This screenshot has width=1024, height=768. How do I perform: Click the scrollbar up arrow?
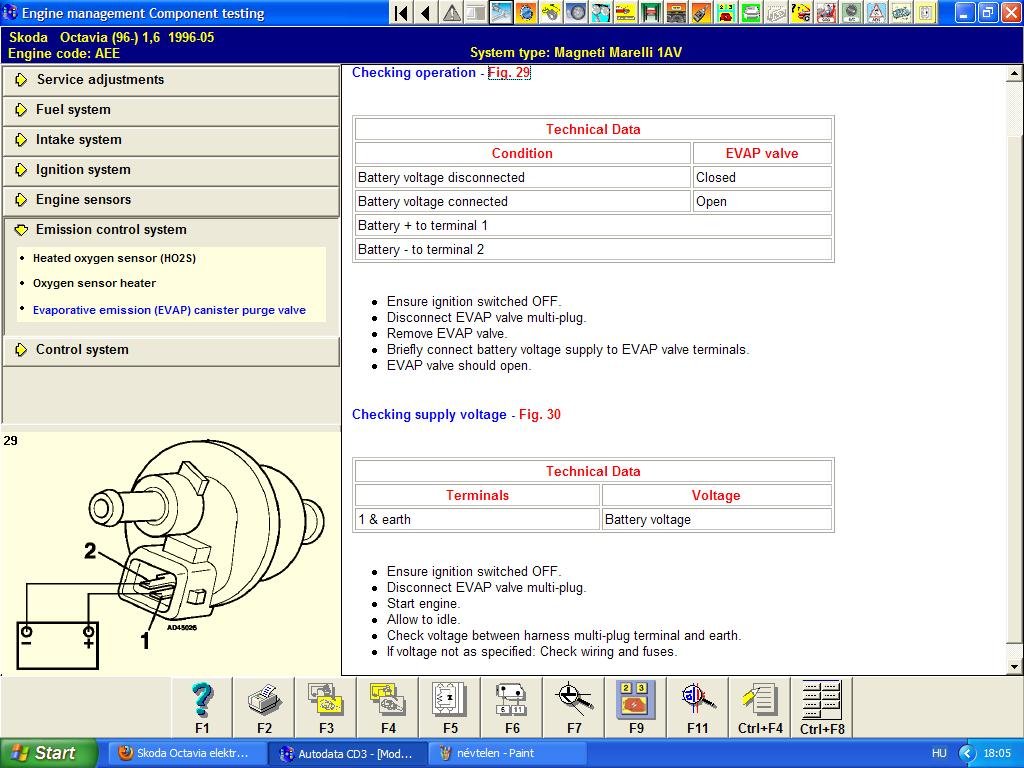1014,72
